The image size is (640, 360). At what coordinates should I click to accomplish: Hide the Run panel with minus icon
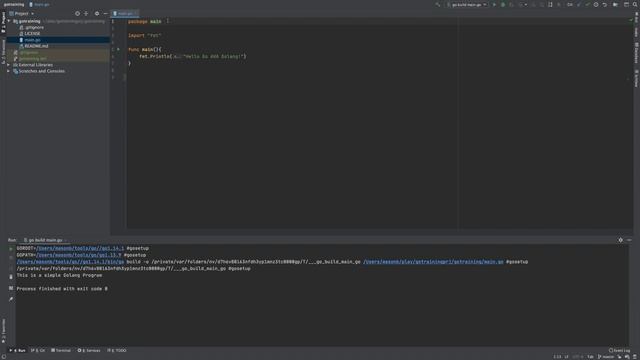(x=629, y=240)
